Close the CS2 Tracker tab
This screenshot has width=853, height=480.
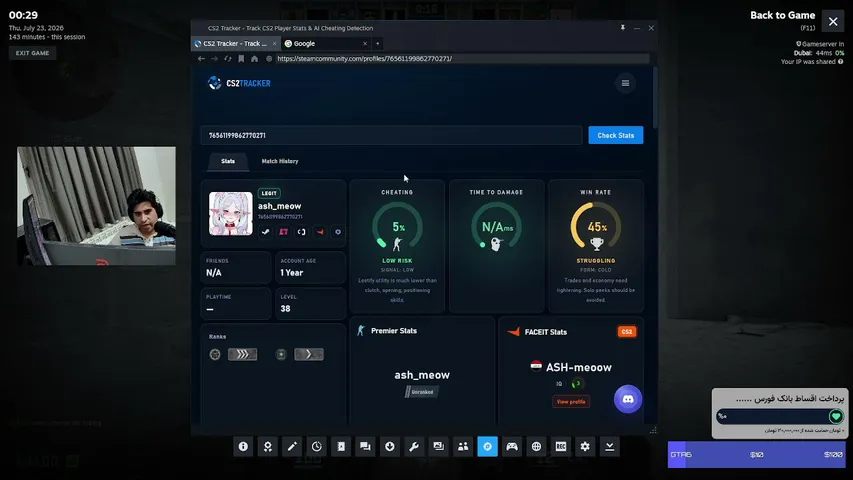coord(274,44)
